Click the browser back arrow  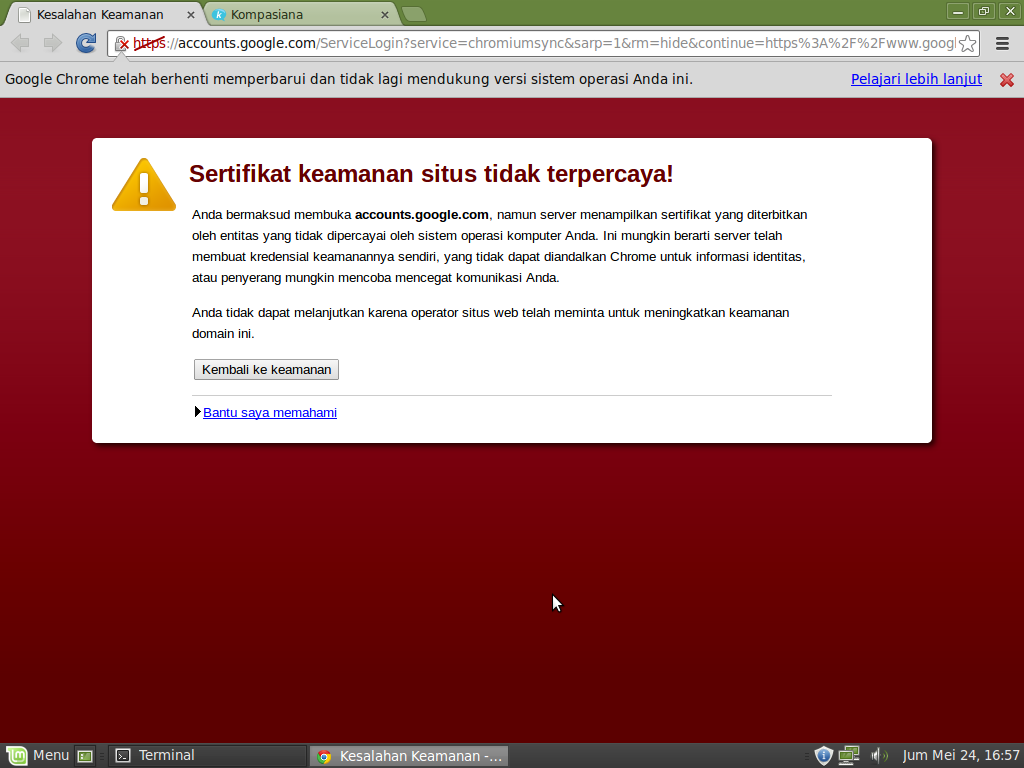(20, 43)
